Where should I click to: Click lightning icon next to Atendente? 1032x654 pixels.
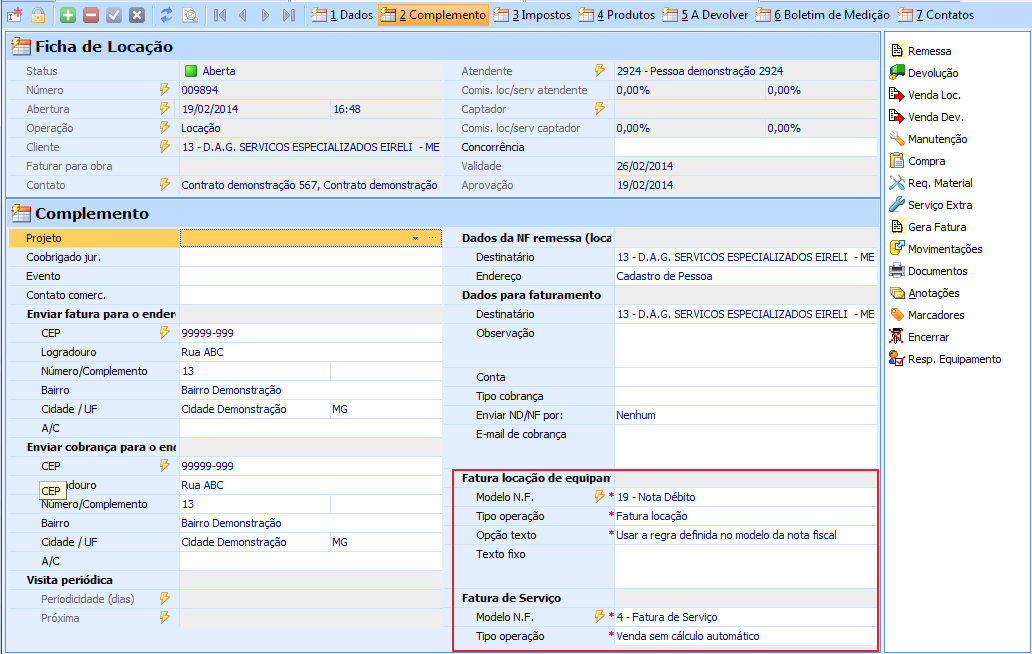point(600,70)
